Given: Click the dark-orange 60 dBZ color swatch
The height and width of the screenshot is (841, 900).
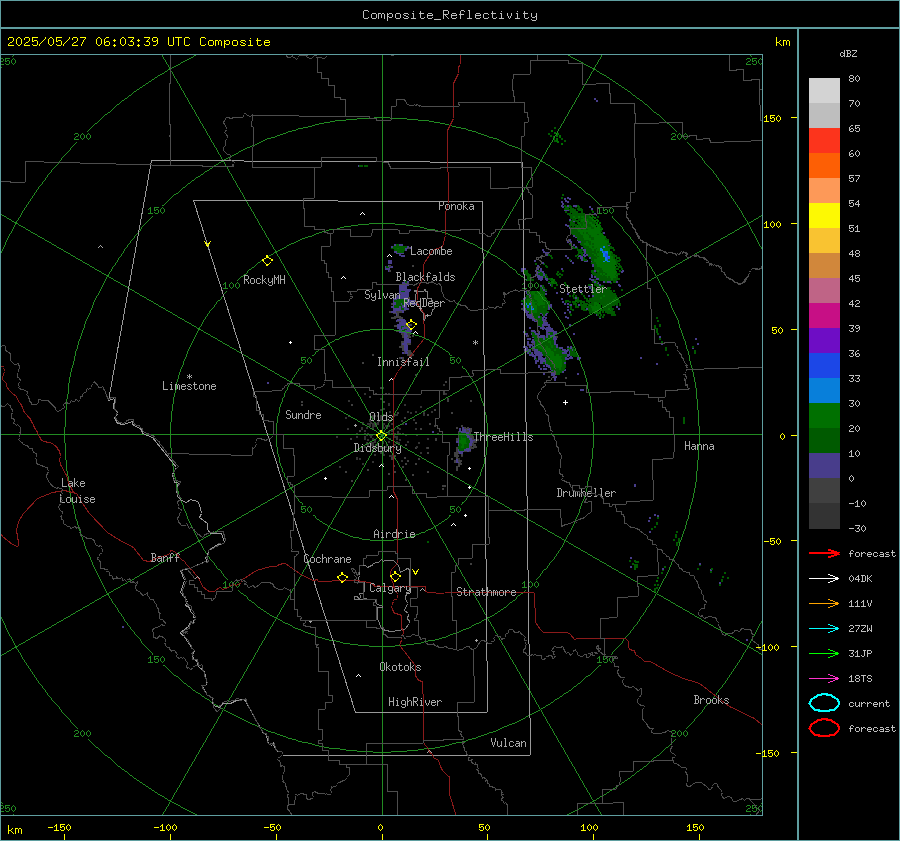Looking at the screenshot, I should click(x=824, y=166).
